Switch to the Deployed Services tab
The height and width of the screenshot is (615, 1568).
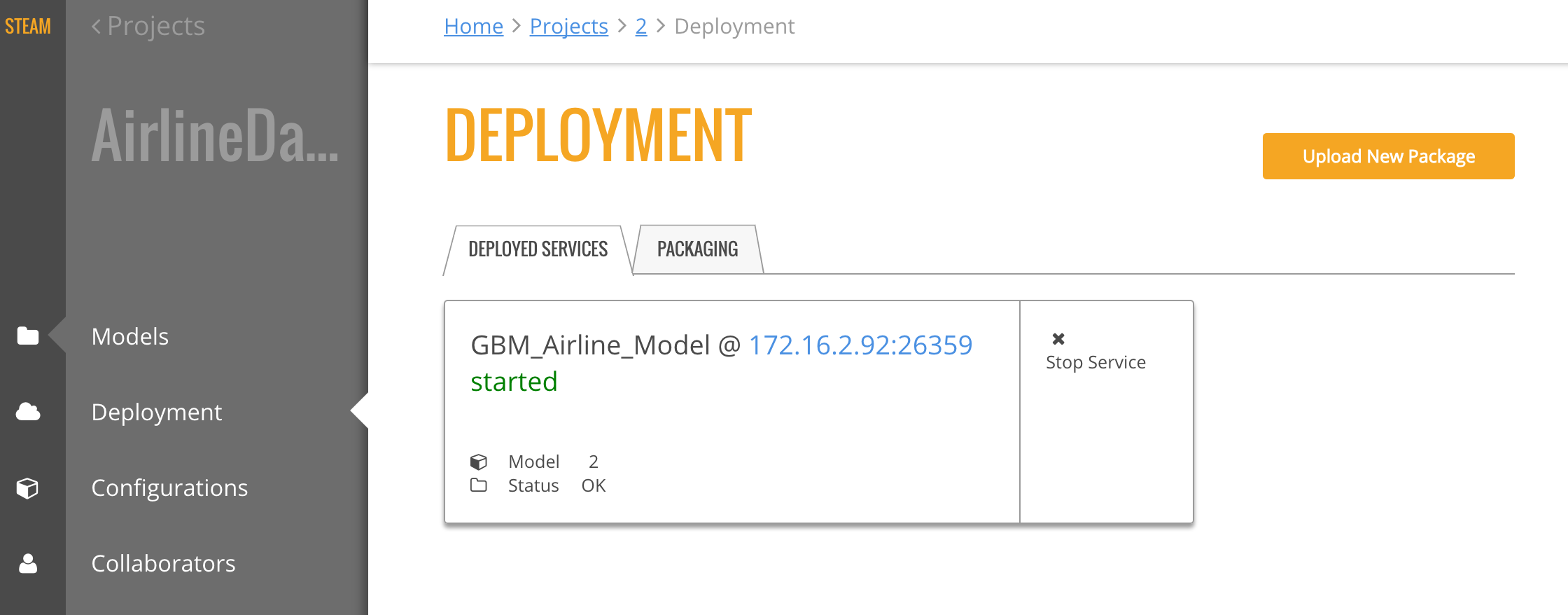(538, 249)
